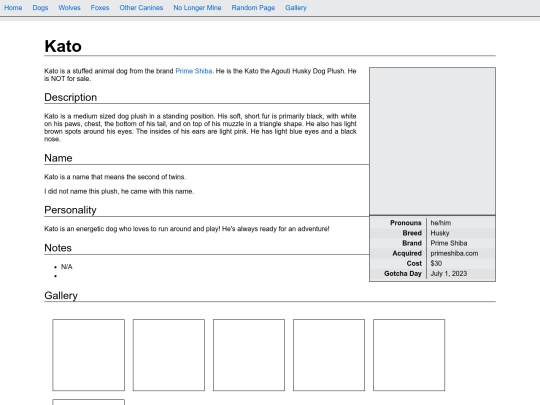The image size is (540, 405).
Task: Click the 'Cost' row label
Action: pyautogui.click(x=414, y=263)
